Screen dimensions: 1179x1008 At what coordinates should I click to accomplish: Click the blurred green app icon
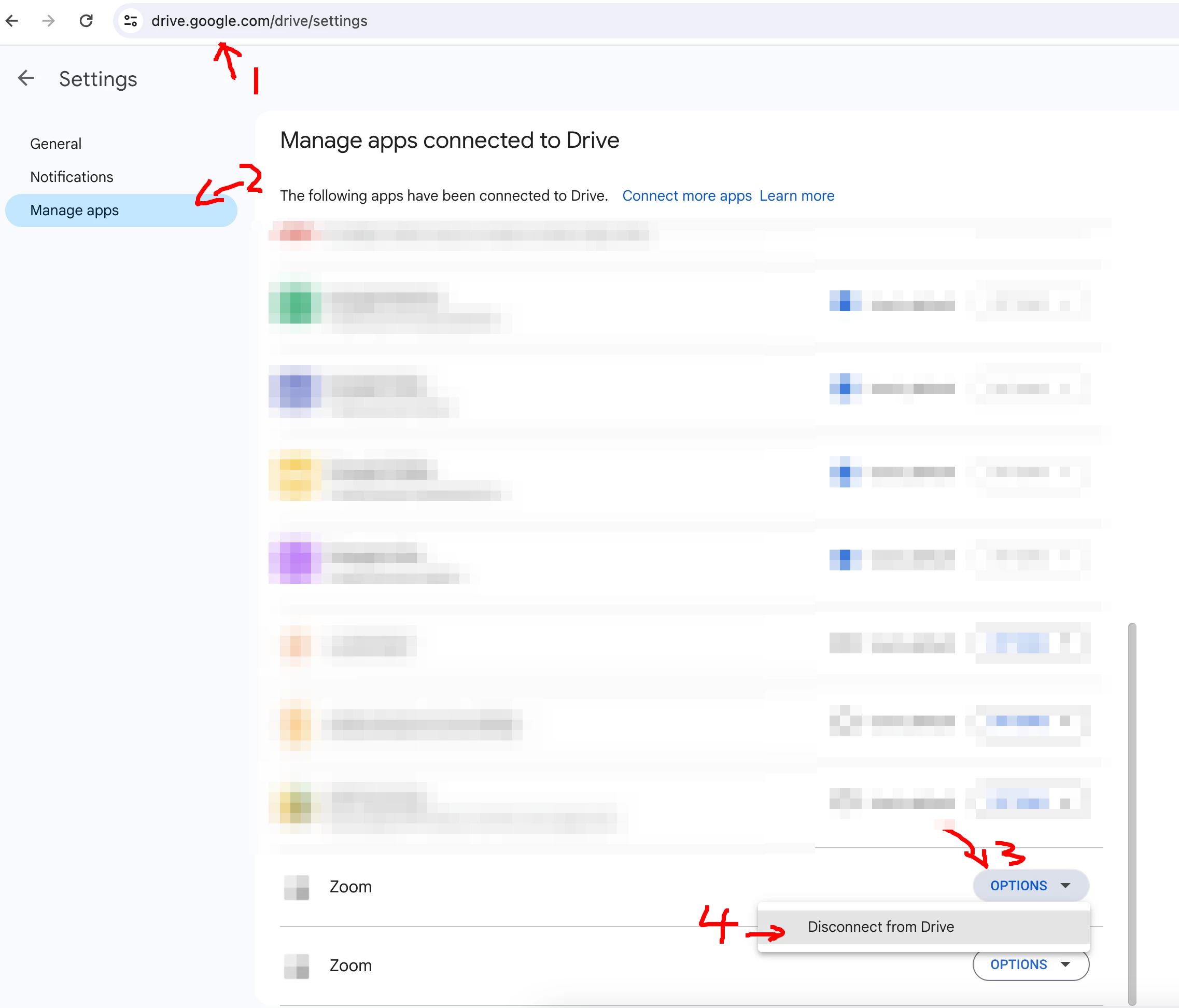[x=296, y=302]
